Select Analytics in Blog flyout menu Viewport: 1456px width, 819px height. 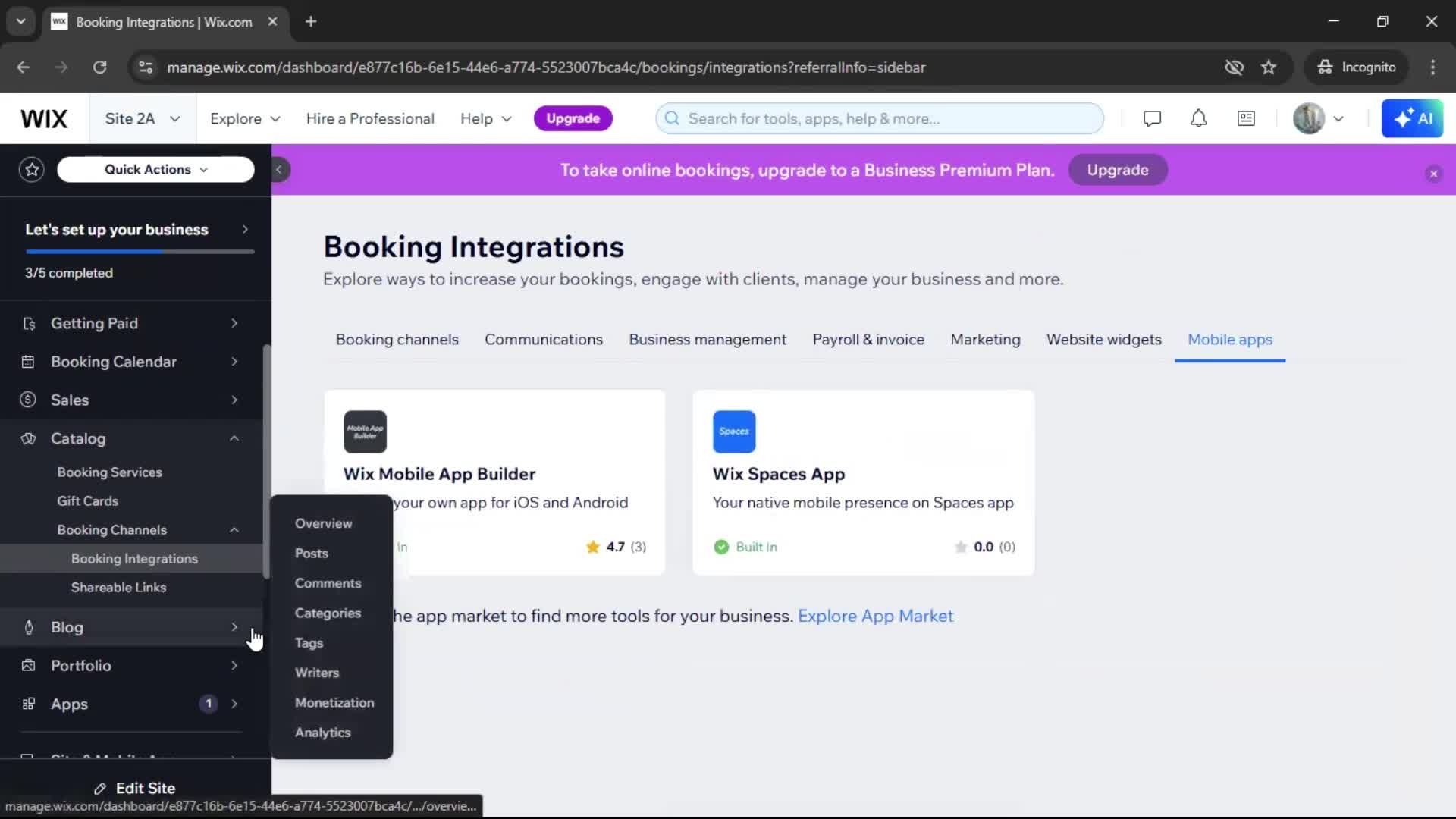[x=323, y=733]
